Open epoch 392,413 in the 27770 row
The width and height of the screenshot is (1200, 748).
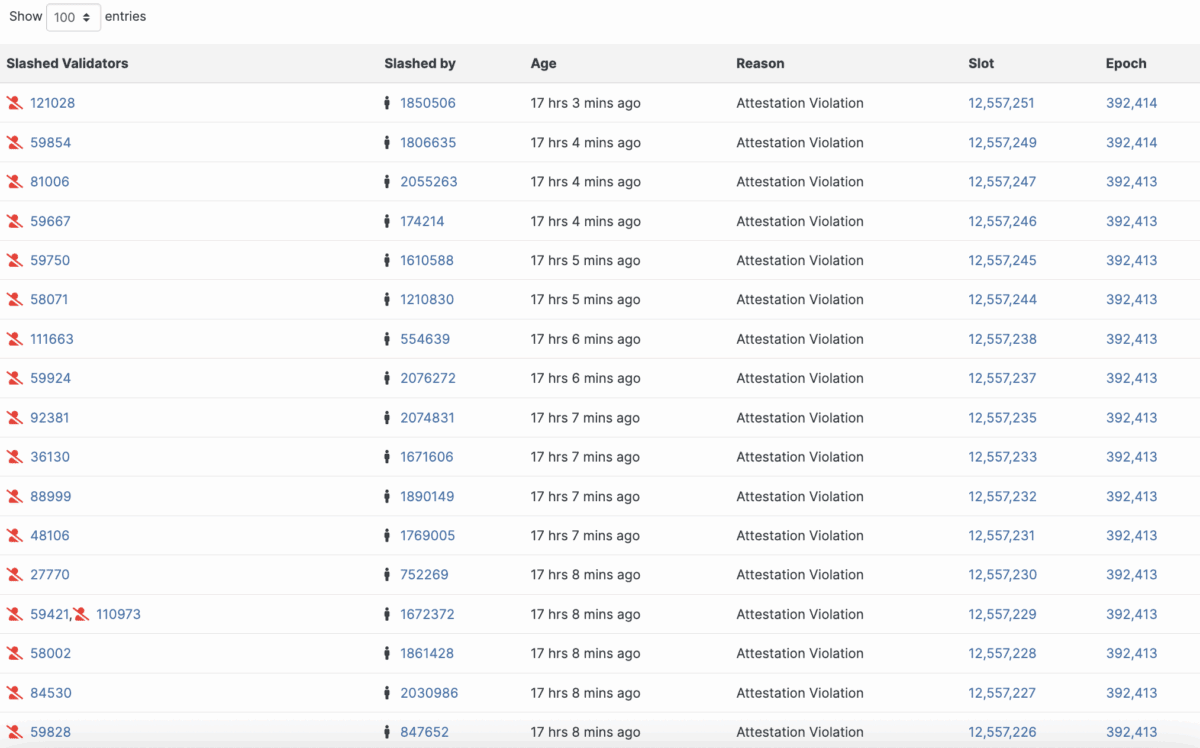point(1131,574)
